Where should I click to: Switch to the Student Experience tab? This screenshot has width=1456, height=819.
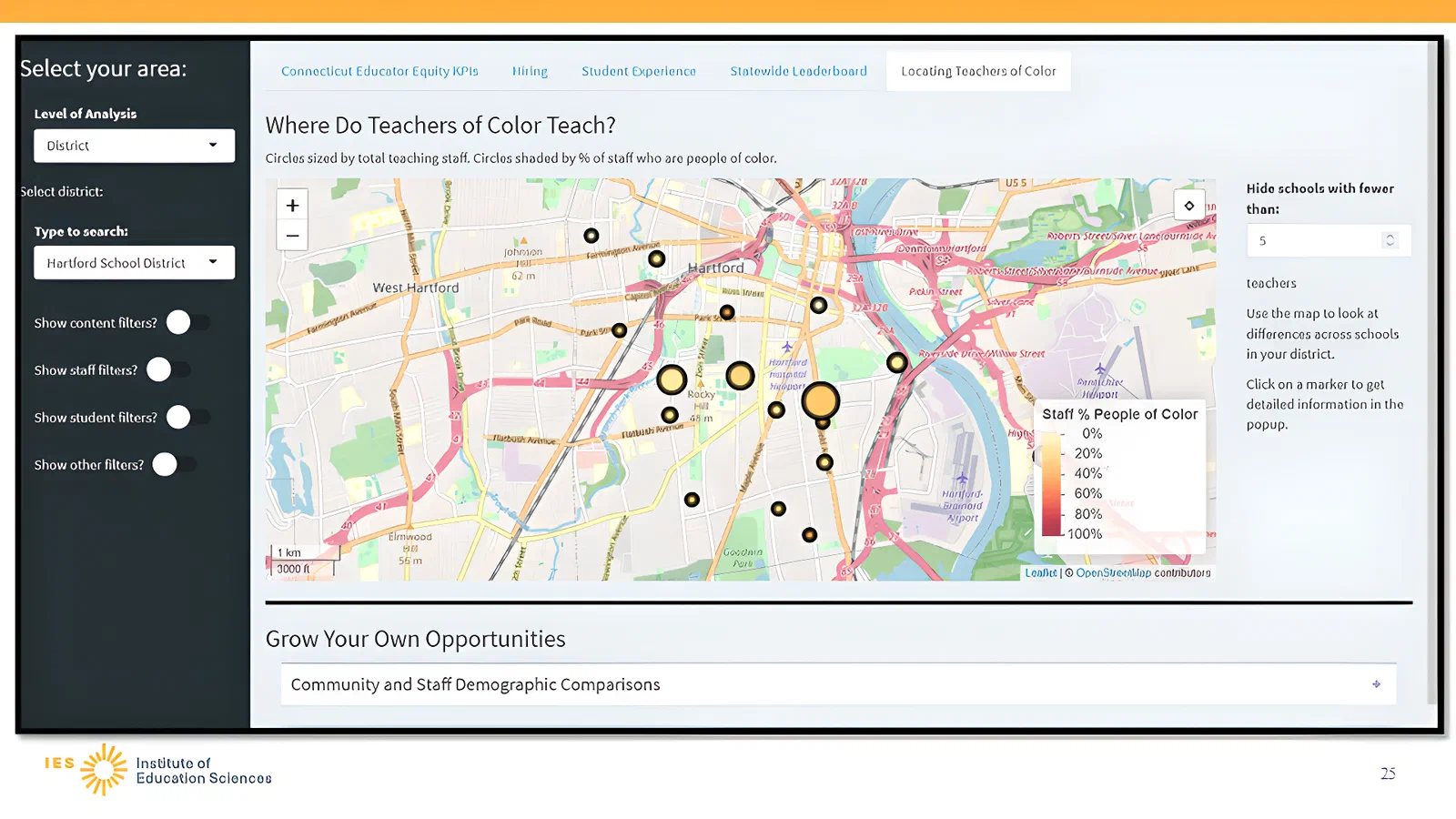click(639, 71)
